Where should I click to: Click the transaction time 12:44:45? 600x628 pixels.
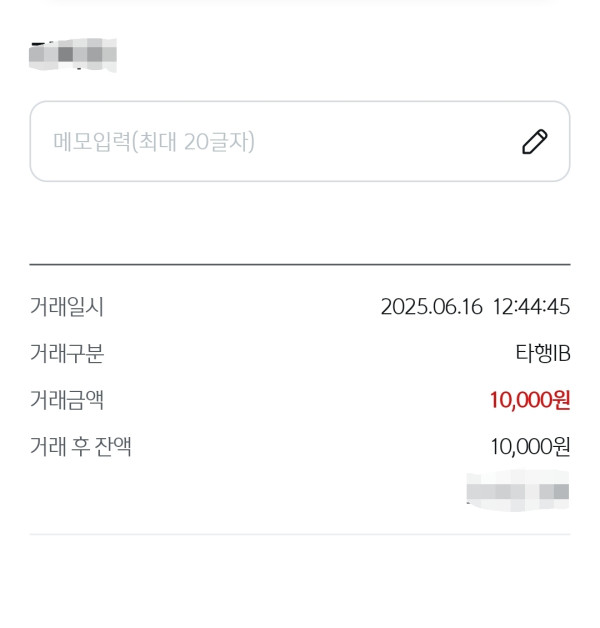pyautogui.click(x=531, y=307)
